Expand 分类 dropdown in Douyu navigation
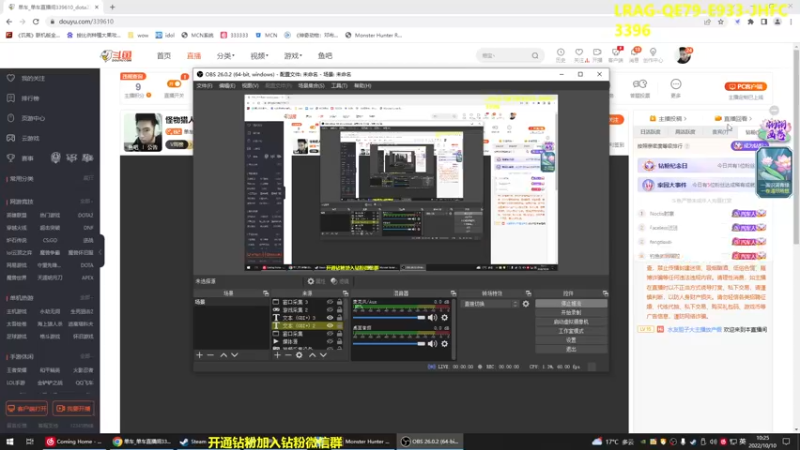 pos(226,56)
